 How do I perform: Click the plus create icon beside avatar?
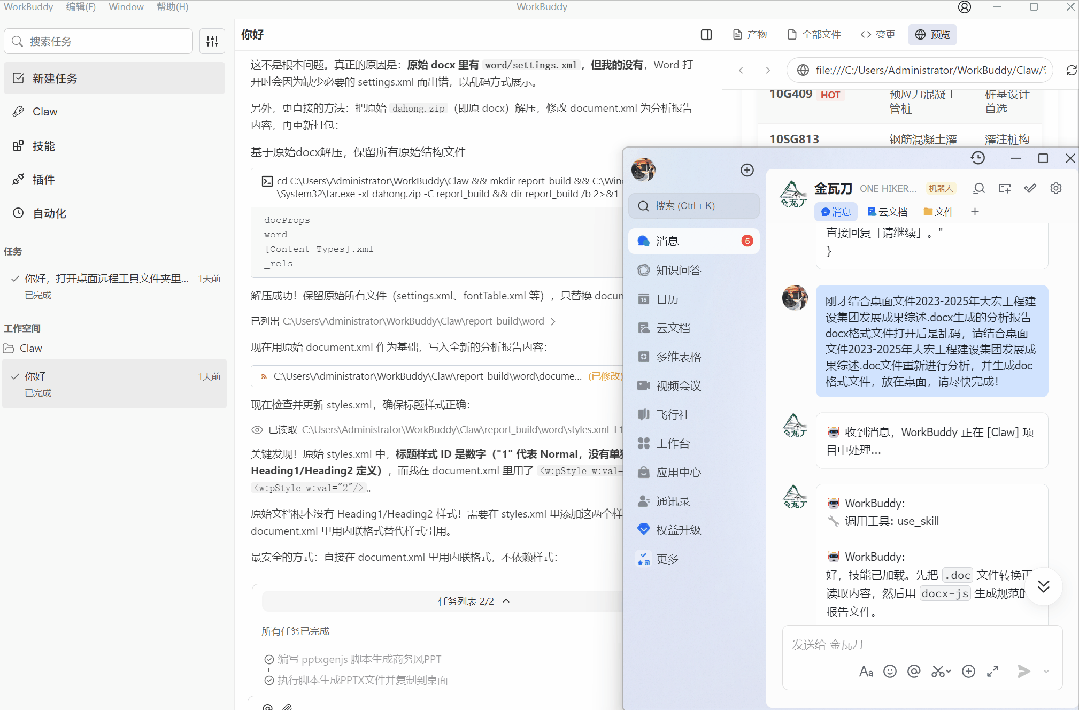747,170
